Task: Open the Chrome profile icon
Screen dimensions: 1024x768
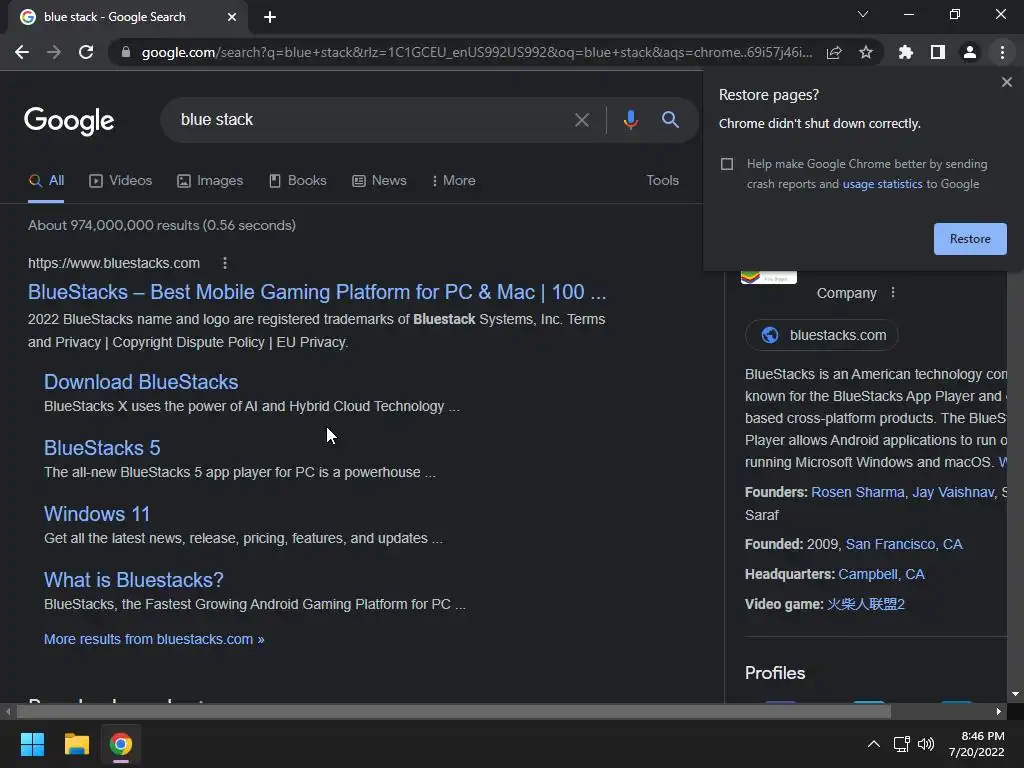Action: [x=970, y=52]
